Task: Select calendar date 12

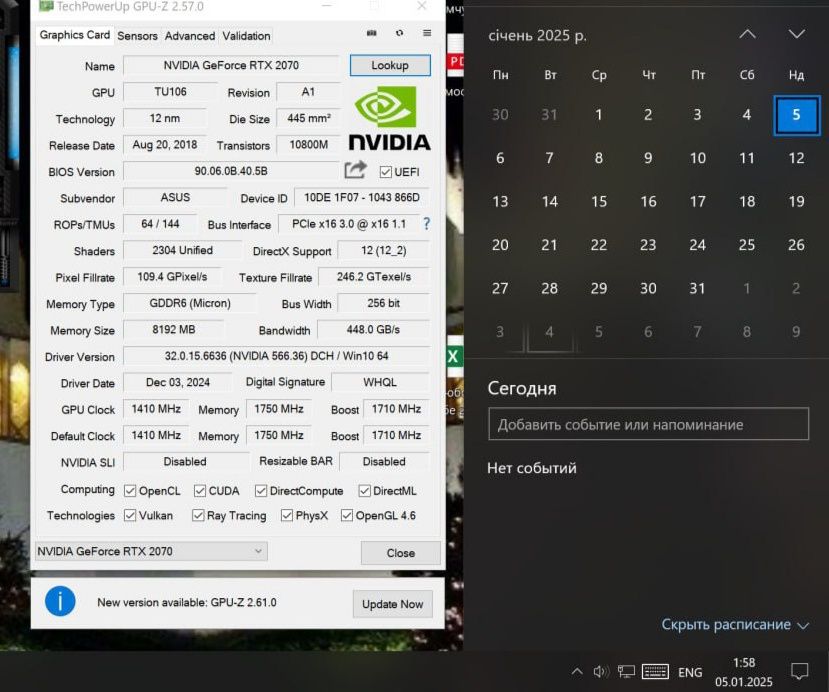Action: [796, 158]
